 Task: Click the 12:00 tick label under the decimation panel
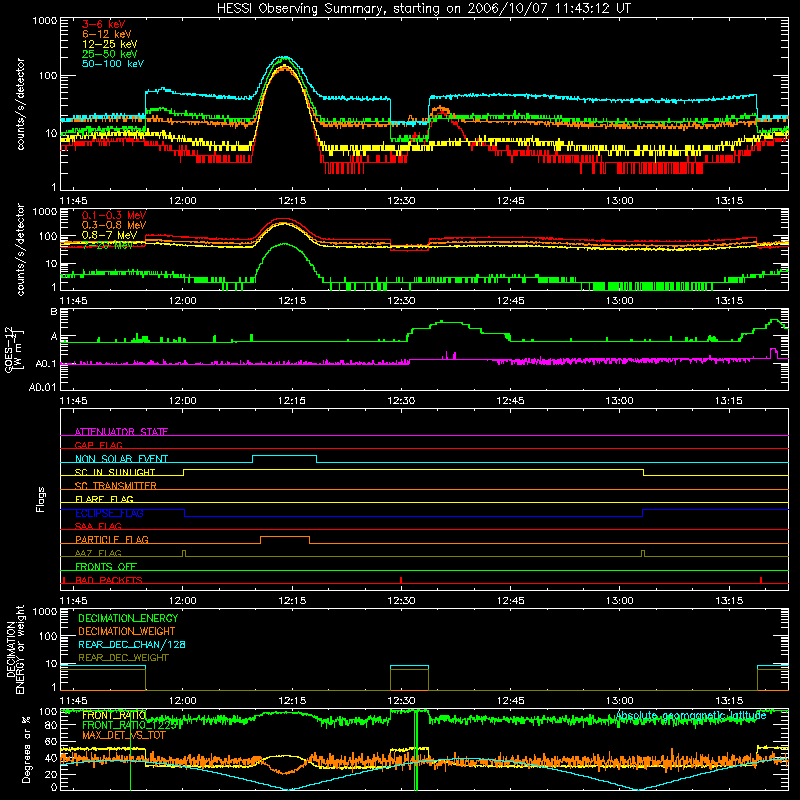183,701
